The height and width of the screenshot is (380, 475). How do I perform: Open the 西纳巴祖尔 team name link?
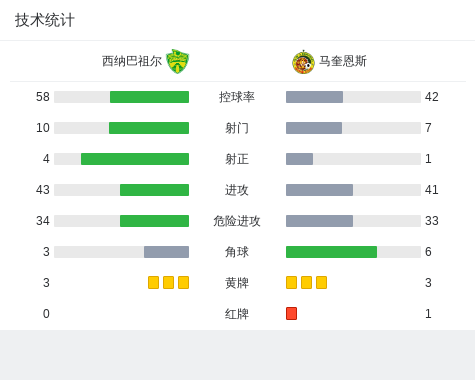[x=132, y=61]
